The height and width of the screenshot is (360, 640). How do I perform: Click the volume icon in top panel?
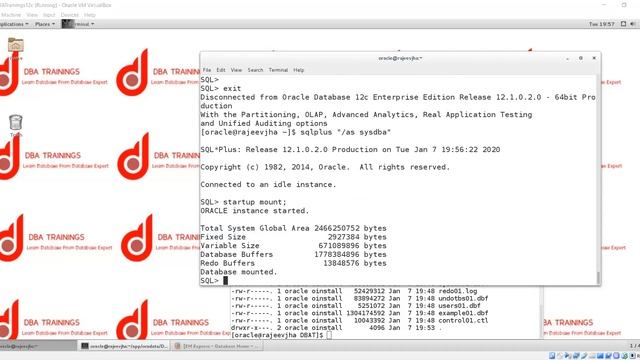[633, 24]
